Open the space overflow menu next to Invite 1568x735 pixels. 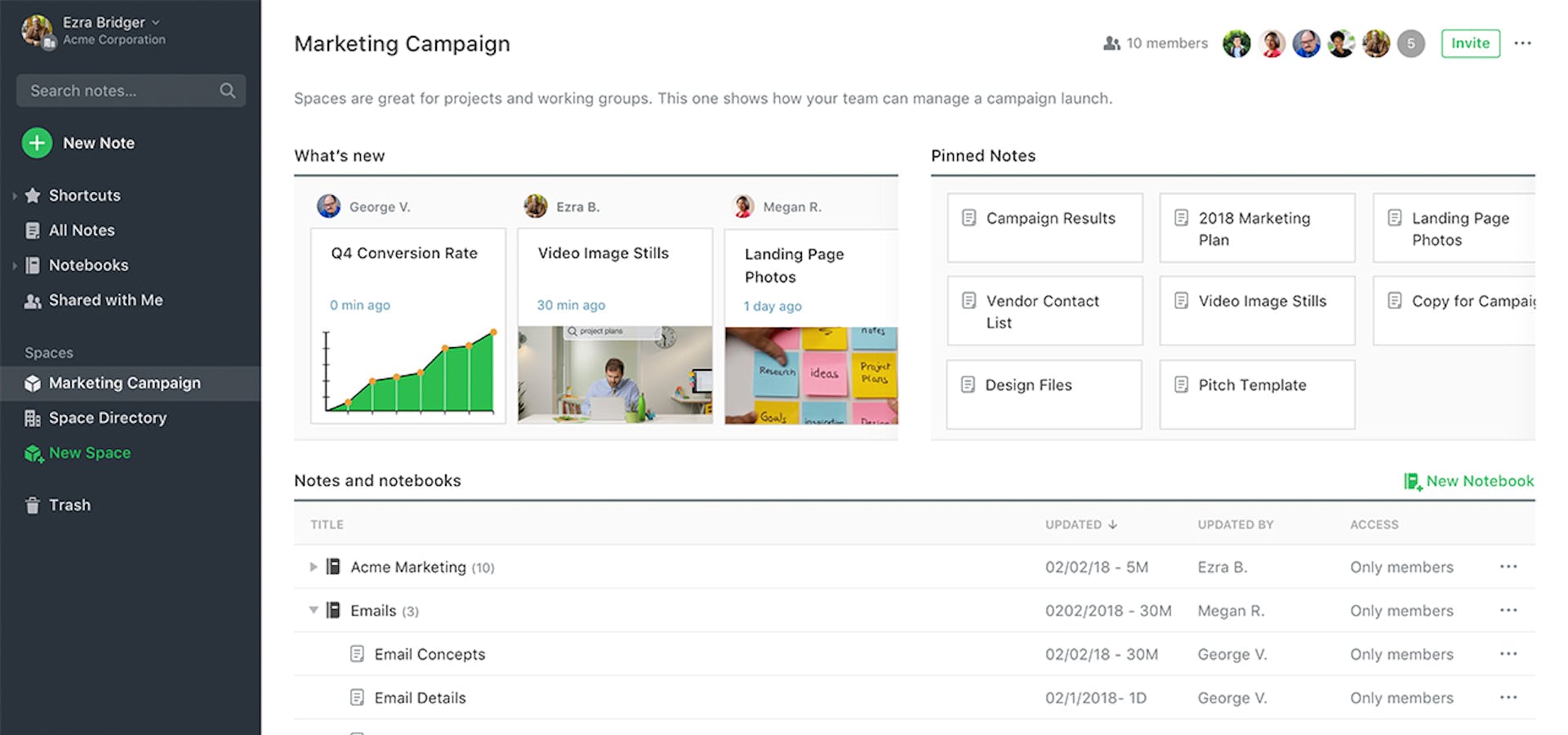coord(1523,43)
